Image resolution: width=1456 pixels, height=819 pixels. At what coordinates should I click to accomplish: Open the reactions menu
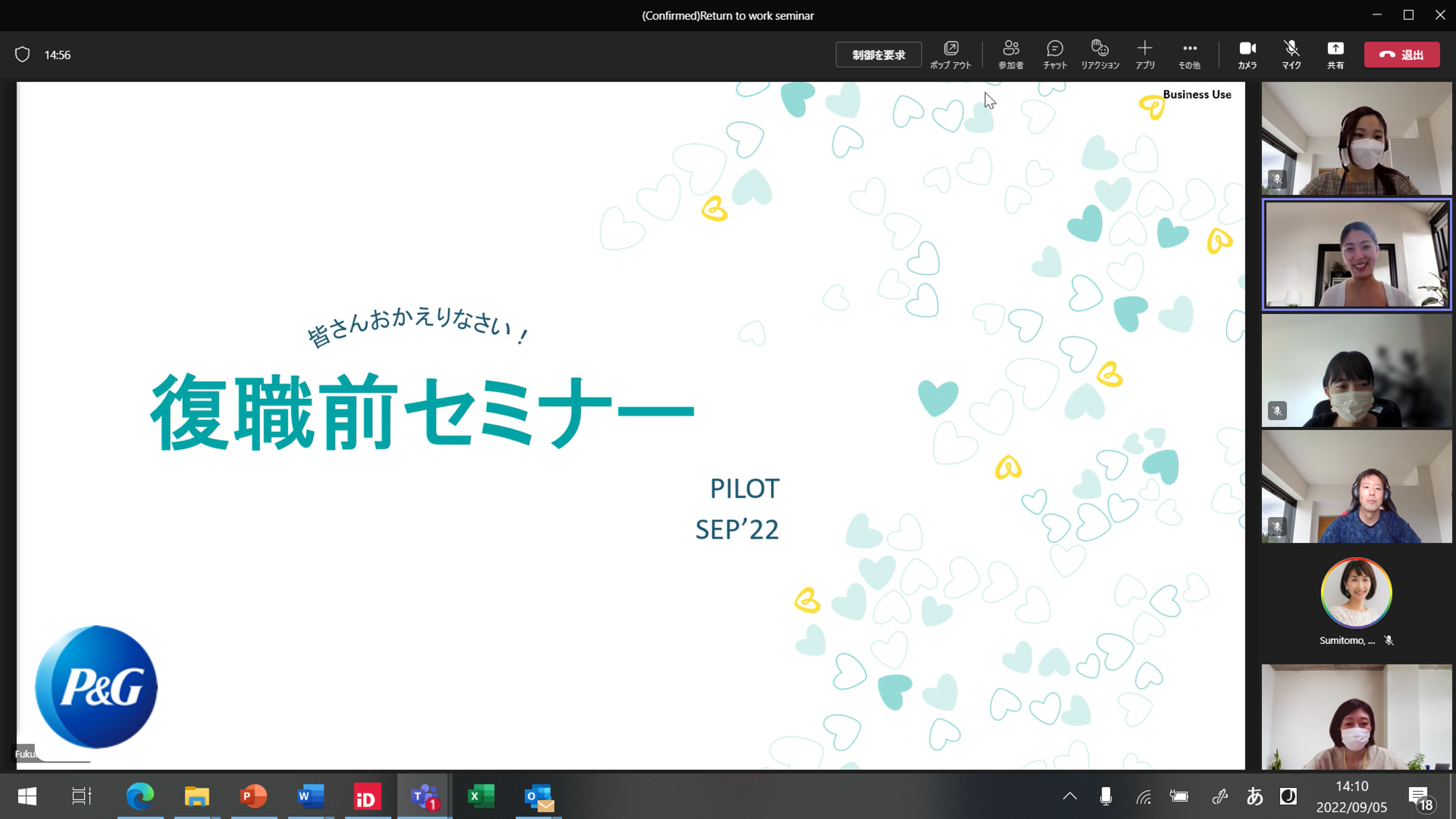[x=1099, y=55]
